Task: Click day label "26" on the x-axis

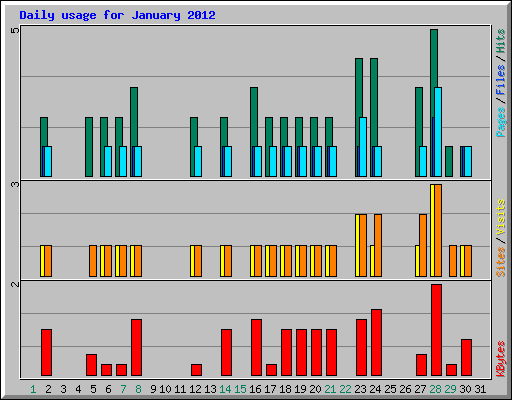Action: coord(405,389)
